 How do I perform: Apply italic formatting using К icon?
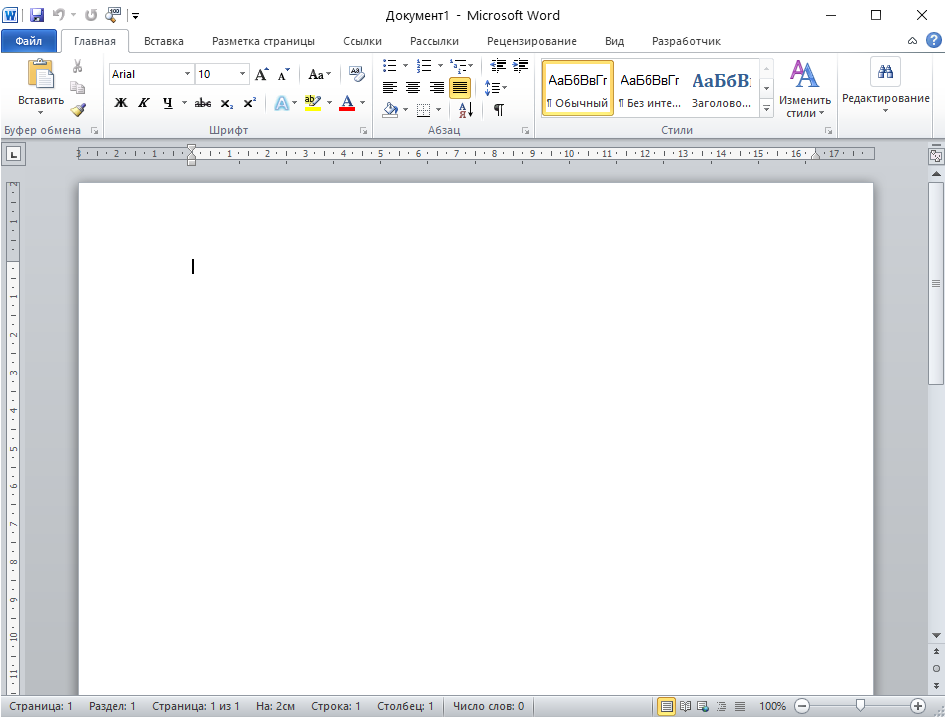(144, 103)
